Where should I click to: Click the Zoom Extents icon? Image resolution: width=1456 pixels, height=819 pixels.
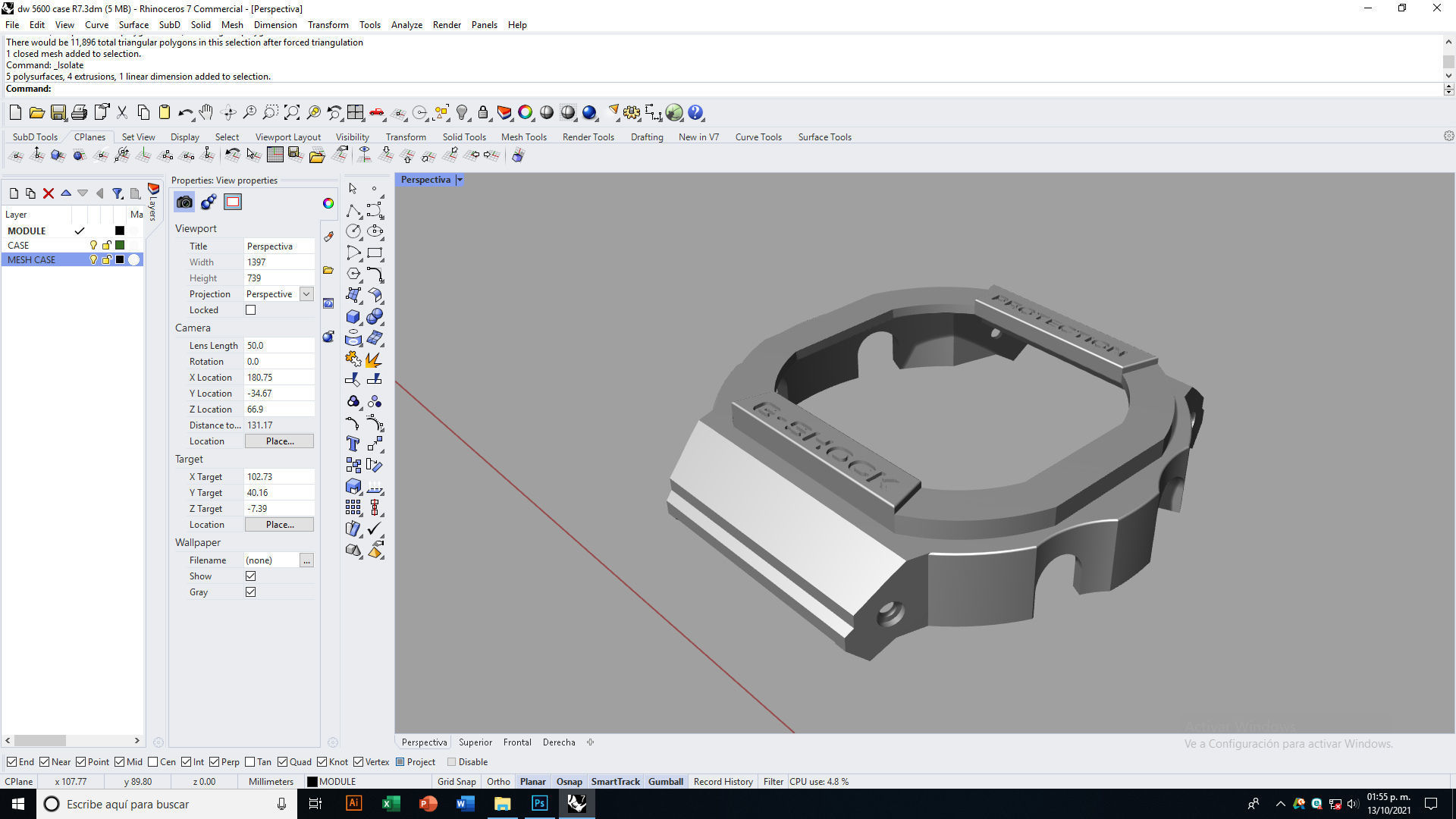[x=292, y=113]
